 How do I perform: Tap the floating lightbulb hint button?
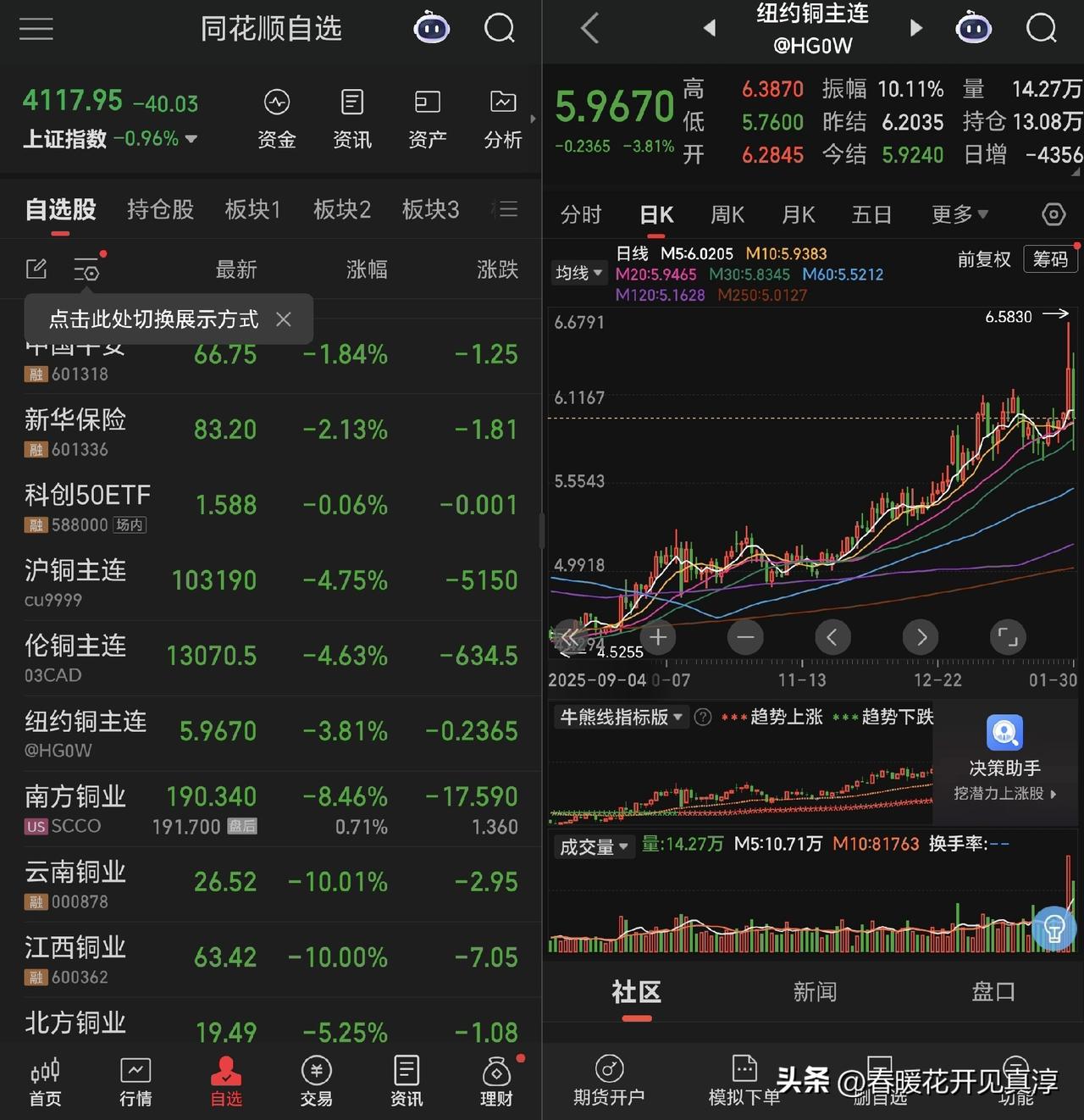click(x=1054, y=928)
